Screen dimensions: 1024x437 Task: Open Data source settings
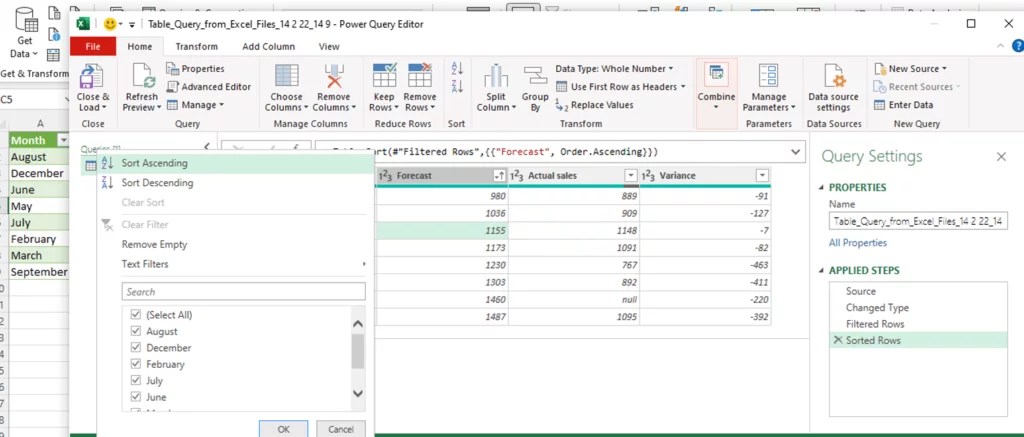[x=833, y=88]
